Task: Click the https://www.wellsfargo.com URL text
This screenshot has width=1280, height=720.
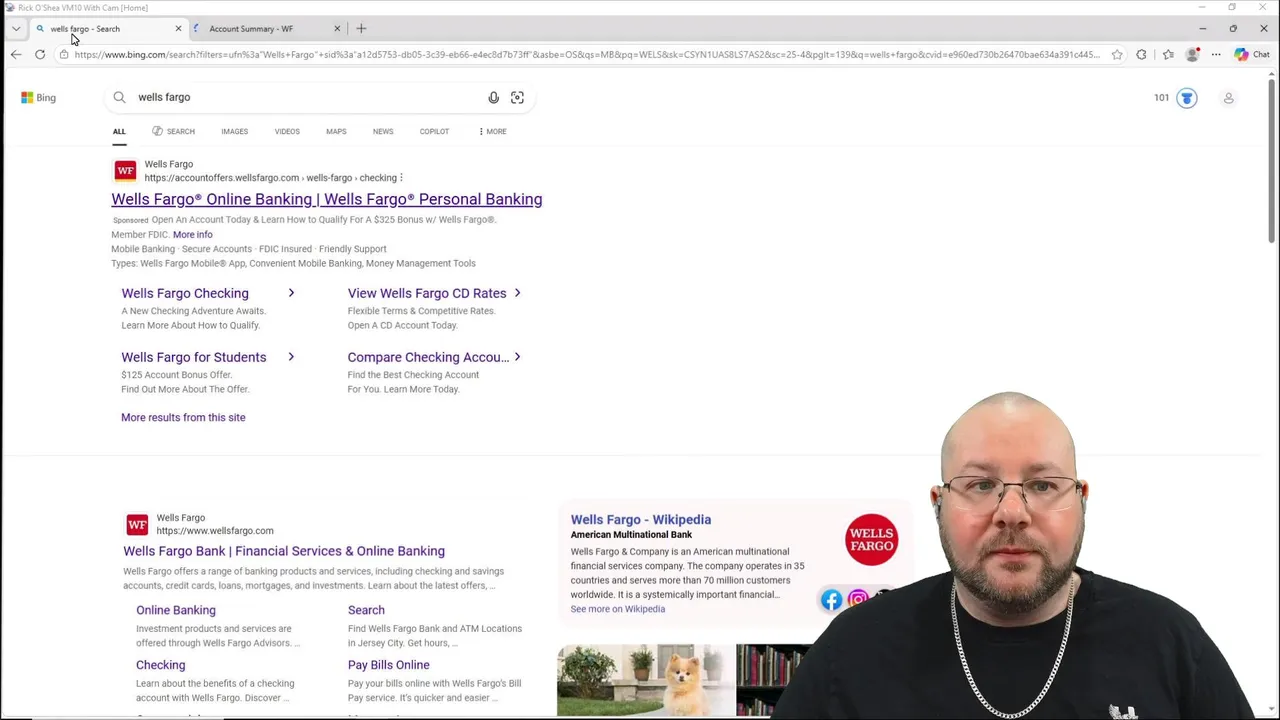Action: pyautogui.click(x=215, y=531)
